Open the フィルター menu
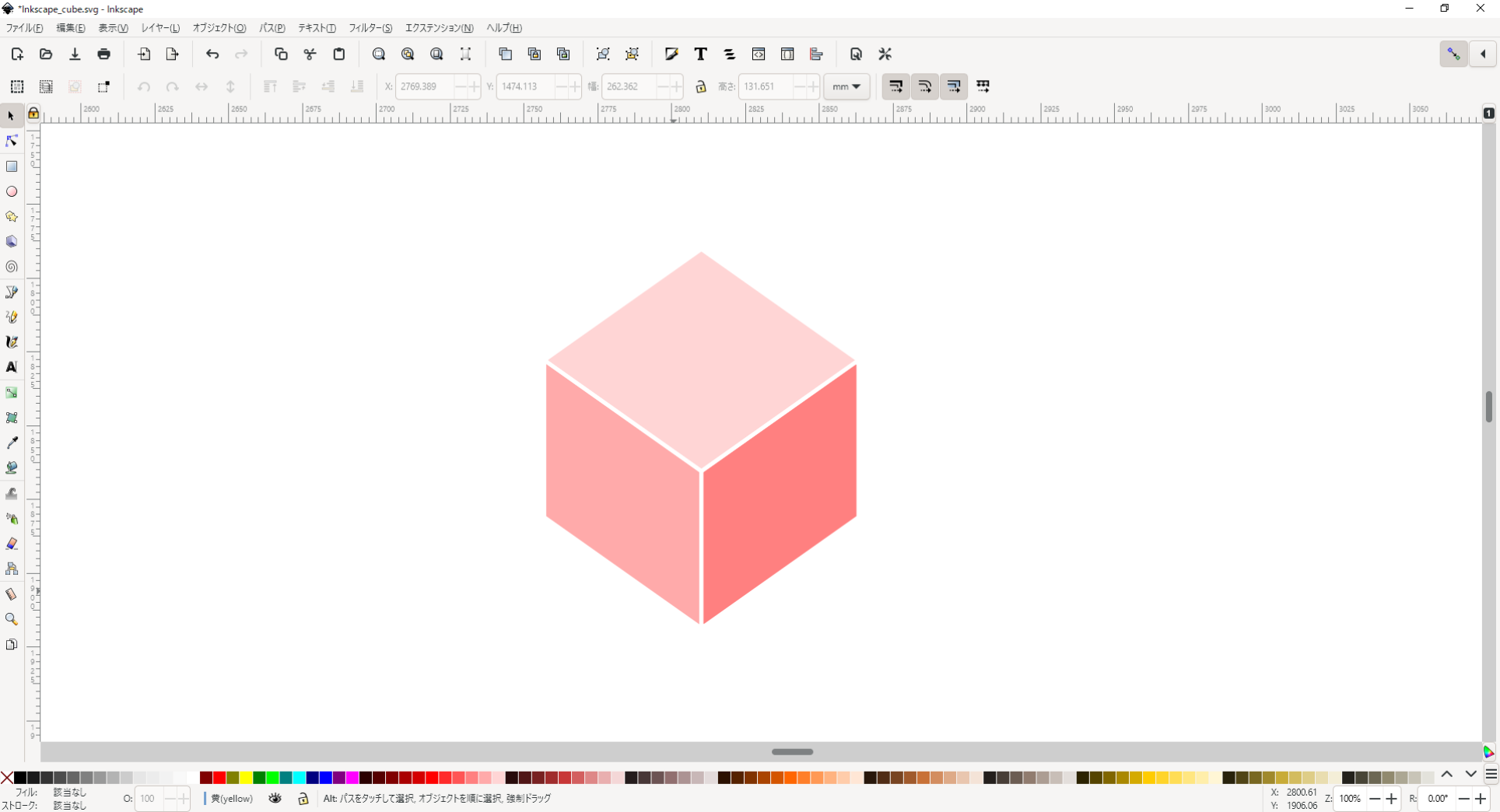1500x812 pixels. point(370,28)
